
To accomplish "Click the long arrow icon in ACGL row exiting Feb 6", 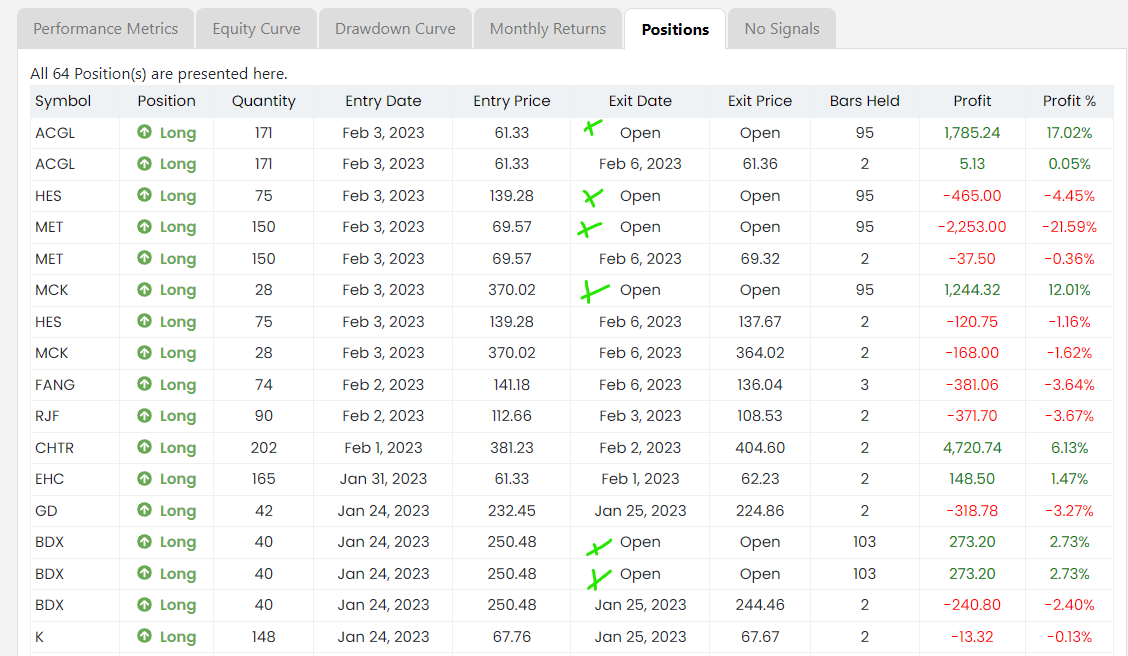I will coord(145,163).
